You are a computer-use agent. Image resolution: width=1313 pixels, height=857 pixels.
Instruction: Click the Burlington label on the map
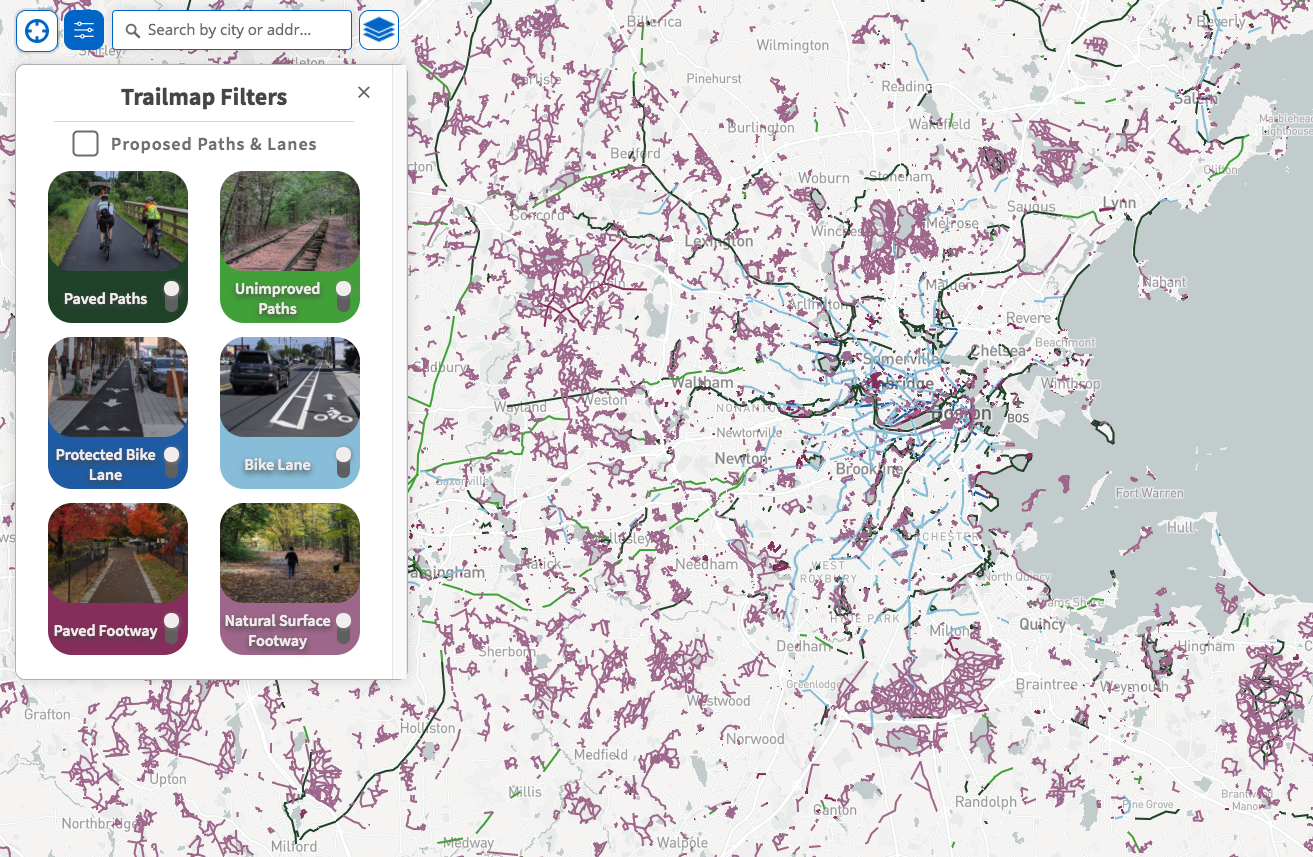tap(761, 127)
